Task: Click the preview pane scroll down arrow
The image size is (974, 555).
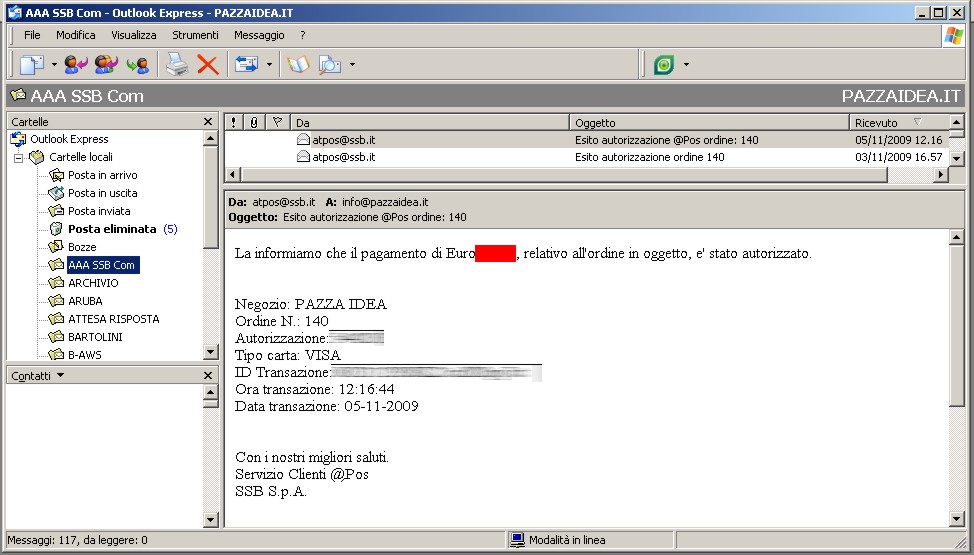Action: pyautogui.click(x=957, y=518)
